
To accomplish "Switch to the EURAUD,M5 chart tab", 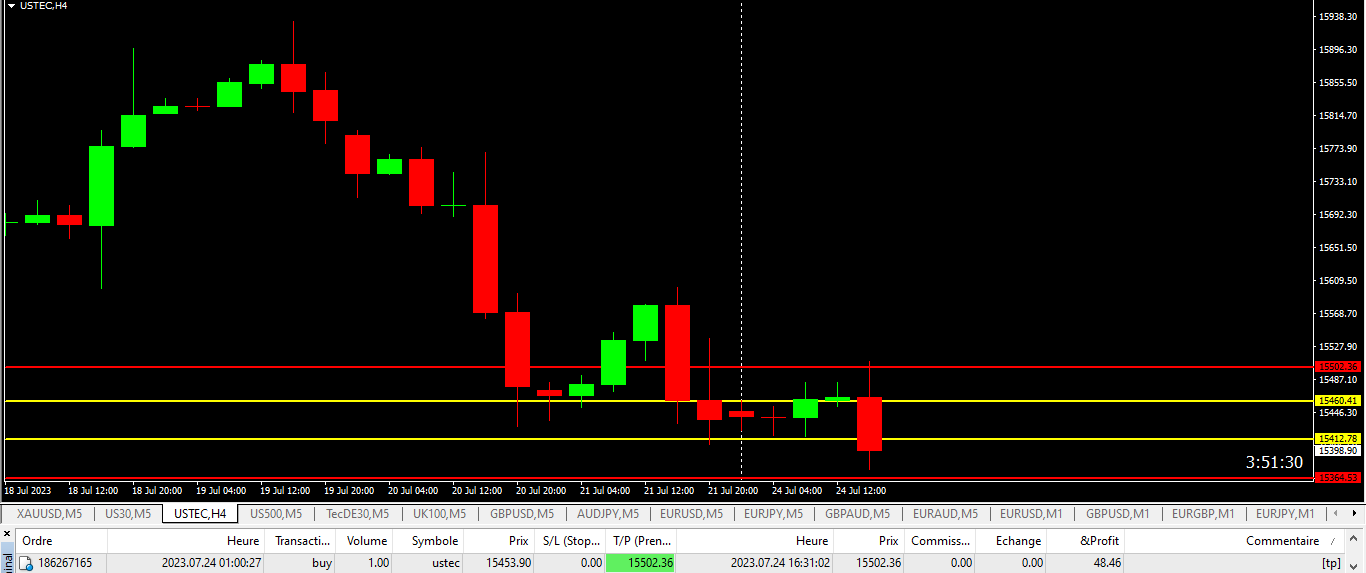I will 945,514.
